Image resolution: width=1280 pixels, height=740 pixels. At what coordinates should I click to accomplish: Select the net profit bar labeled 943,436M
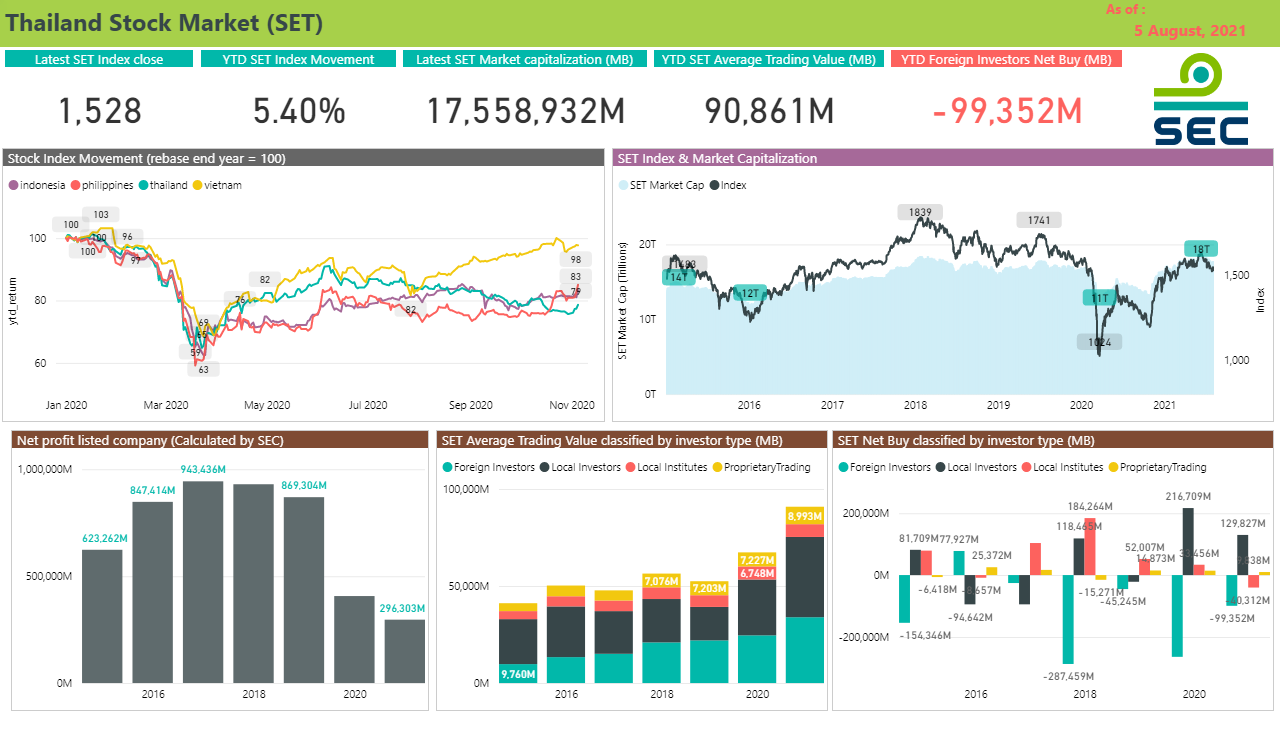(203, 582)
